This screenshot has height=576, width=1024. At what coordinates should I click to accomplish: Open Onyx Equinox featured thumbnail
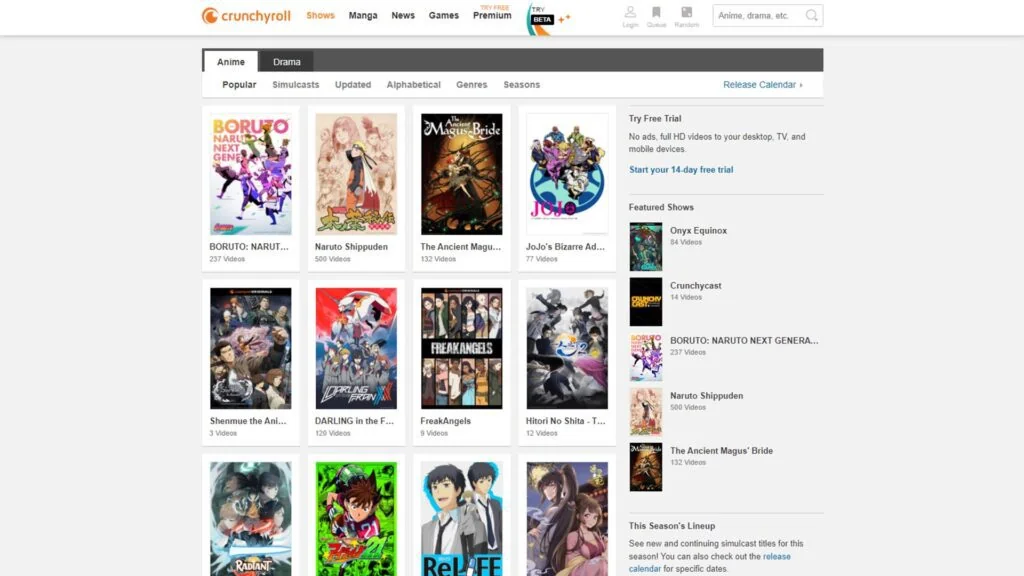pos(646,247)
